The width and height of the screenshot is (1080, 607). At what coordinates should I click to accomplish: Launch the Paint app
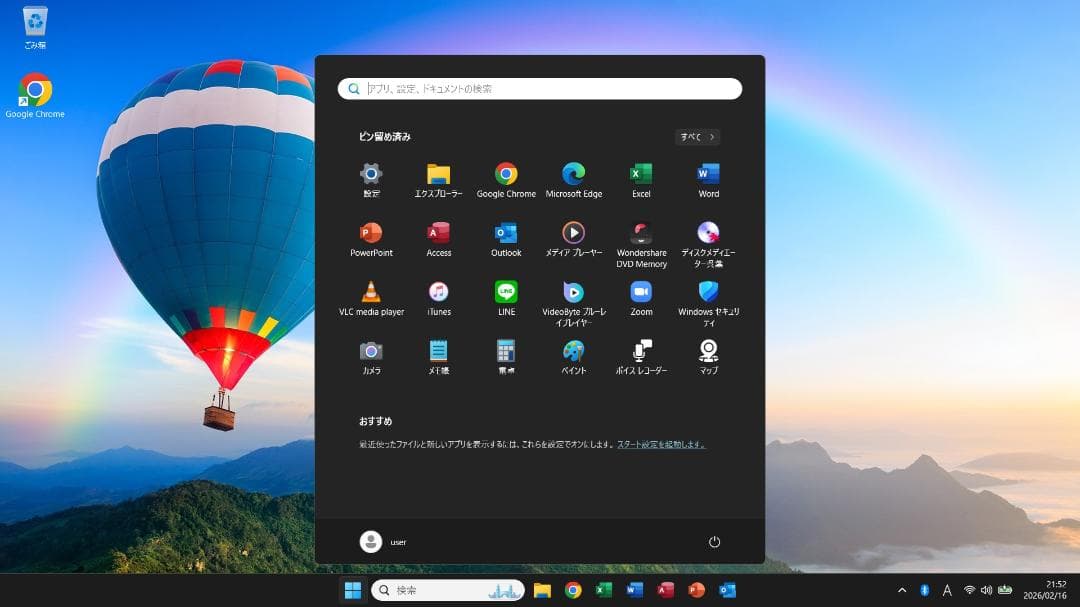click(x=574, y=358)
